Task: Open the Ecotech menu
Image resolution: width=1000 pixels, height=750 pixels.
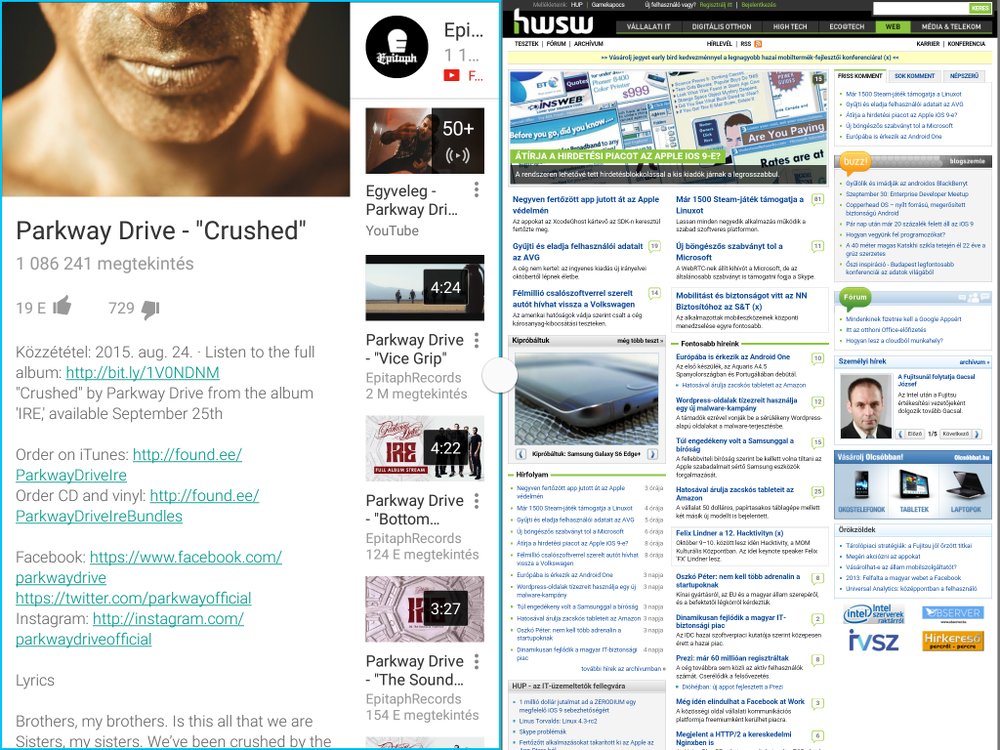Action: coord(846,27)
